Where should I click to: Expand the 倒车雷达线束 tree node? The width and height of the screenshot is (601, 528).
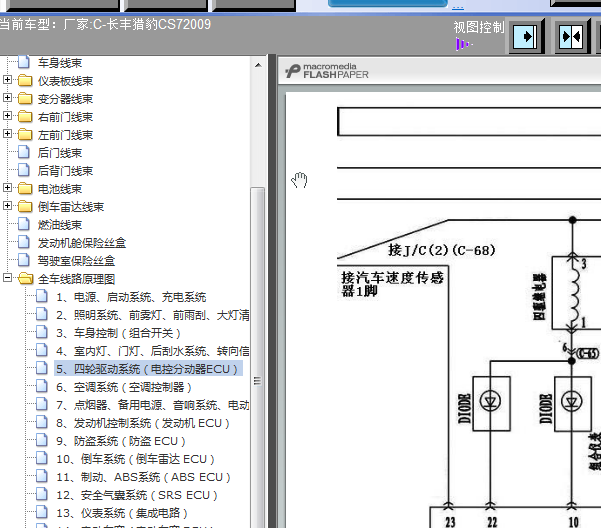pos(7,205)
